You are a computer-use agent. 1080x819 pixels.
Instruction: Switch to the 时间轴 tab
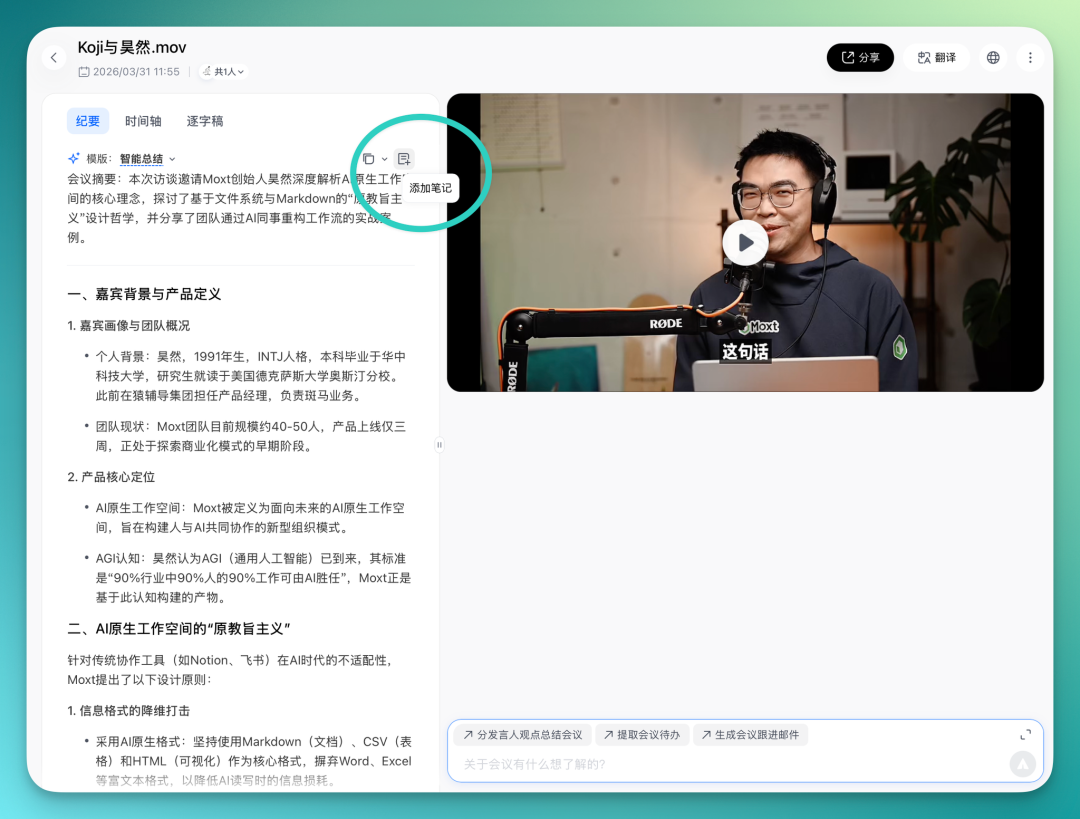(x=143, y=121)
